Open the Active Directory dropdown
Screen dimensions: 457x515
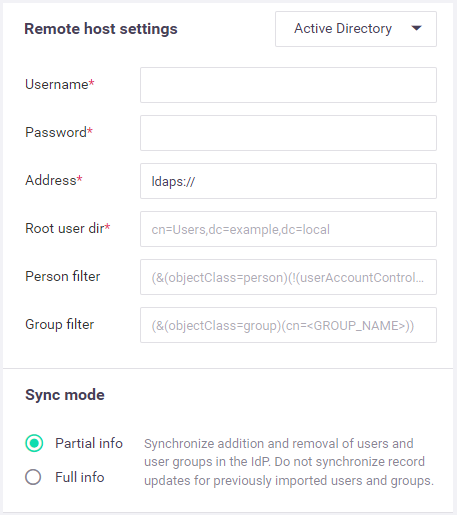356,29
